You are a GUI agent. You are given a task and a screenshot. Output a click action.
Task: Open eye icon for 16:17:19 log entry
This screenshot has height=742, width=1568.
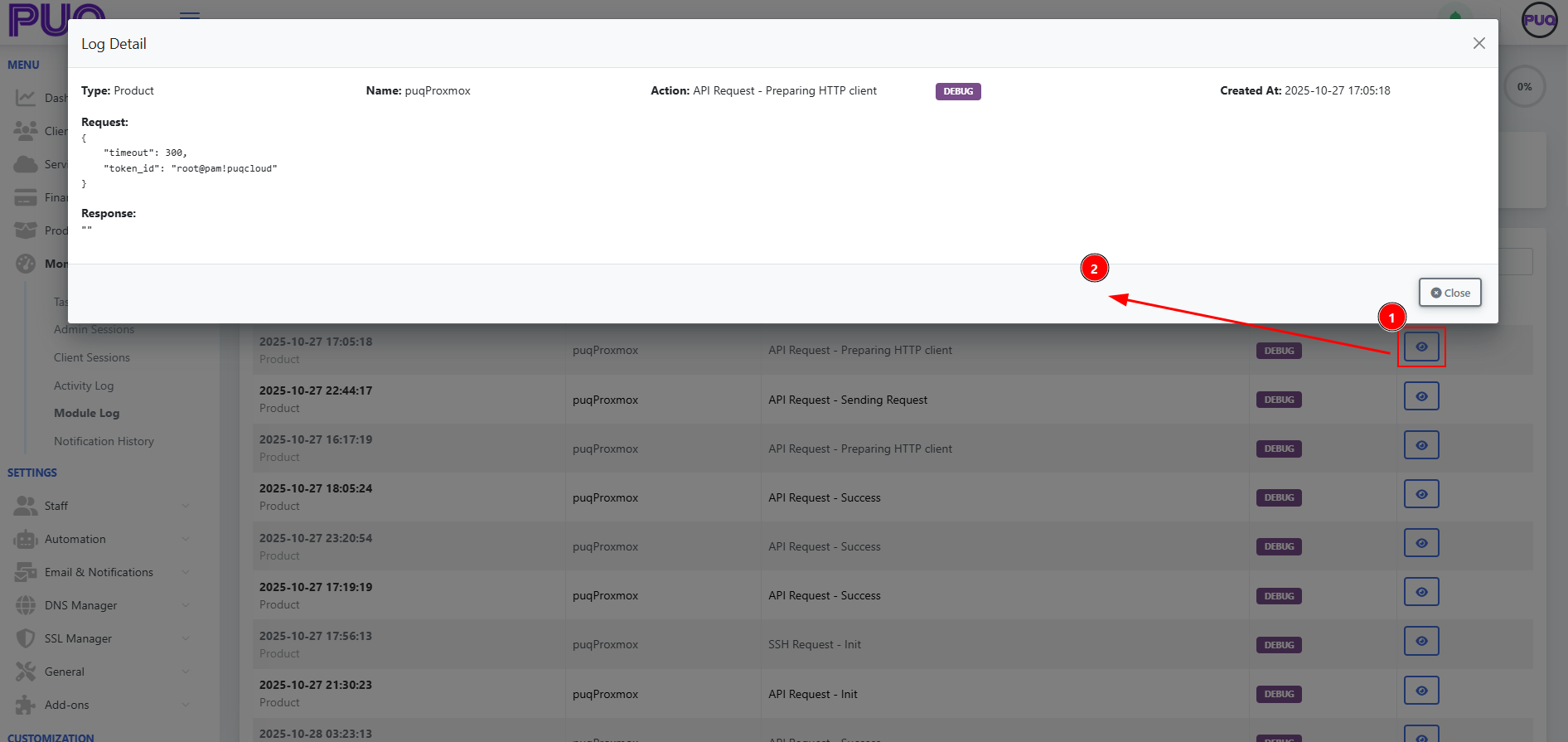pyautogui.click(x=1420, y=445)
